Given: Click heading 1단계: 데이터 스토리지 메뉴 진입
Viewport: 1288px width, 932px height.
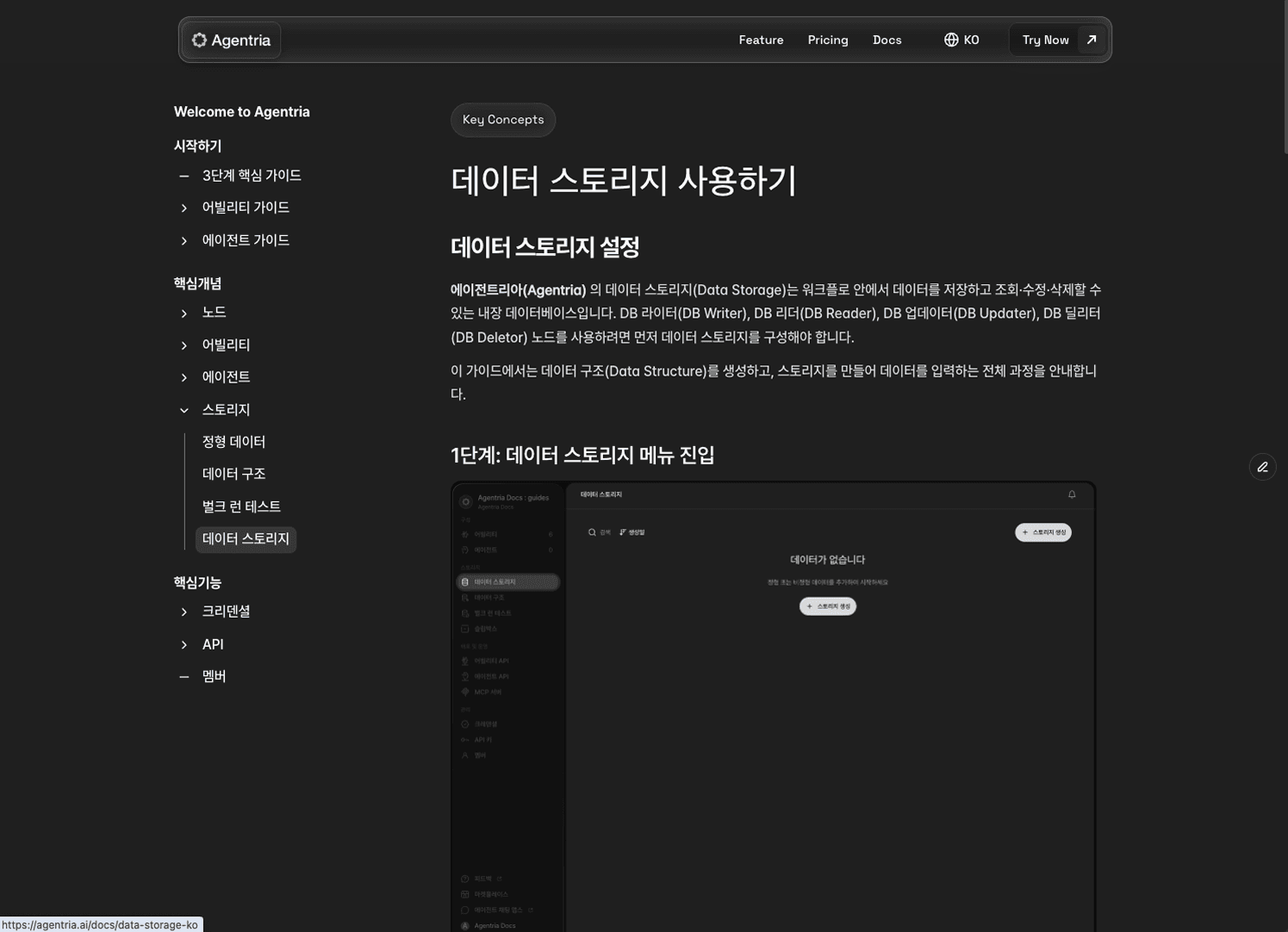Looking at the screenshot, I should click(582, 456).
